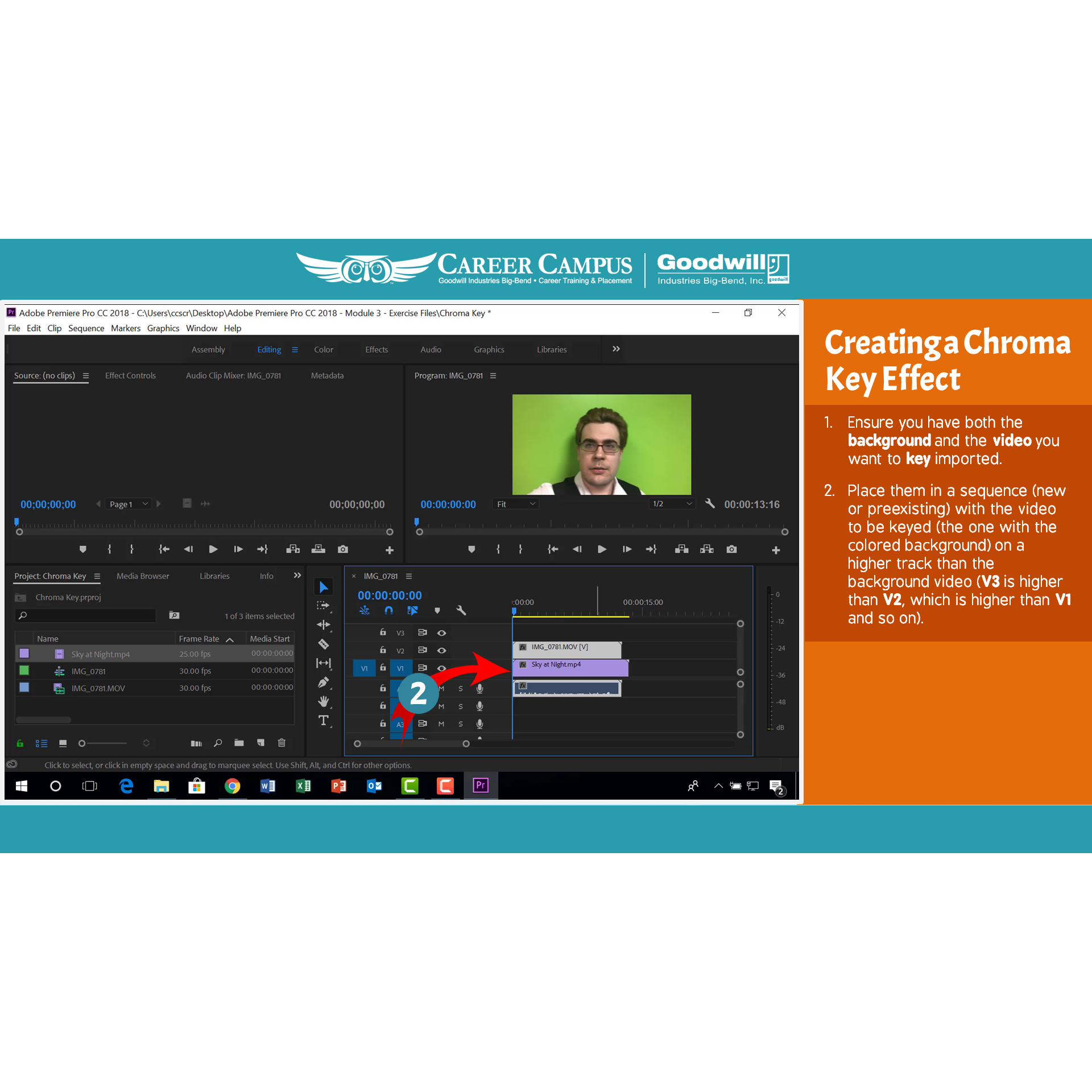Open Premiere Pro from the Windows taskbar
This screenshot has width=1092, height=1092.
click(x=481, y=785)
